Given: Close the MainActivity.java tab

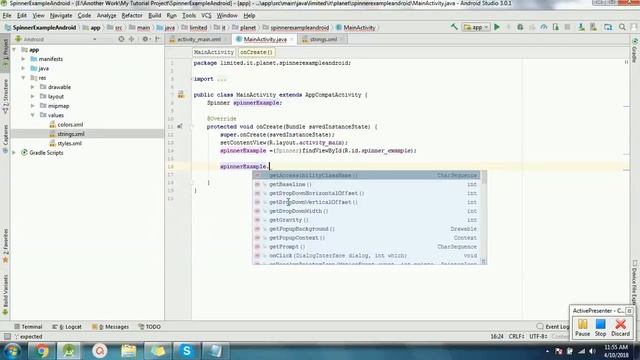Looking at the screenshot, I should coord(291,40).
